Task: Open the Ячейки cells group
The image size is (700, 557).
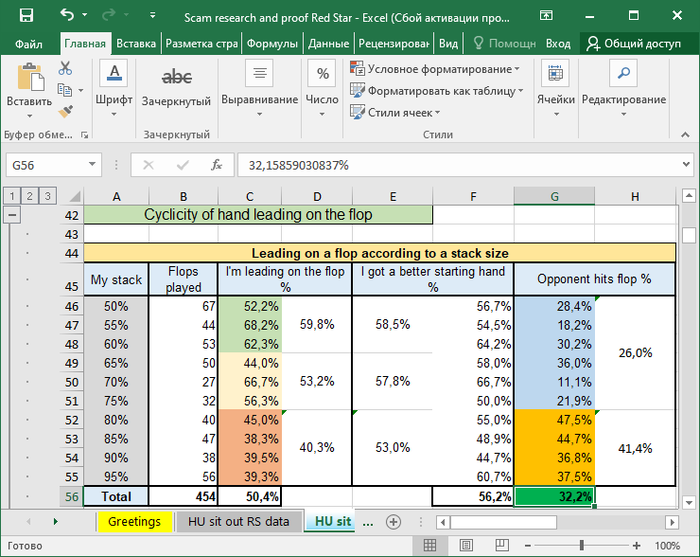Action: (556, 89)
